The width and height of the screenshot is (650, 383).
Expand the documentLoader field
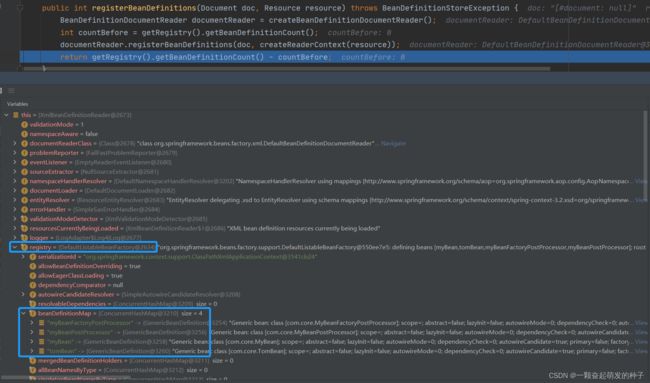point(15,191)
